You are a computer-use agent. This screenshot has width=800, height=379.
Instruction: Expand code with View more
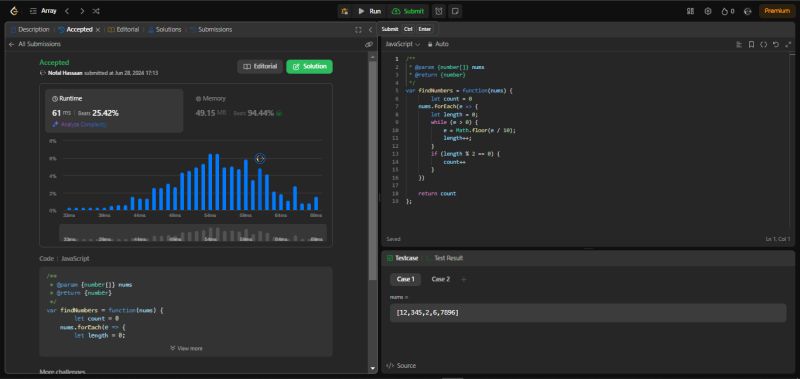pyautogui.click(x=186, y=348)
